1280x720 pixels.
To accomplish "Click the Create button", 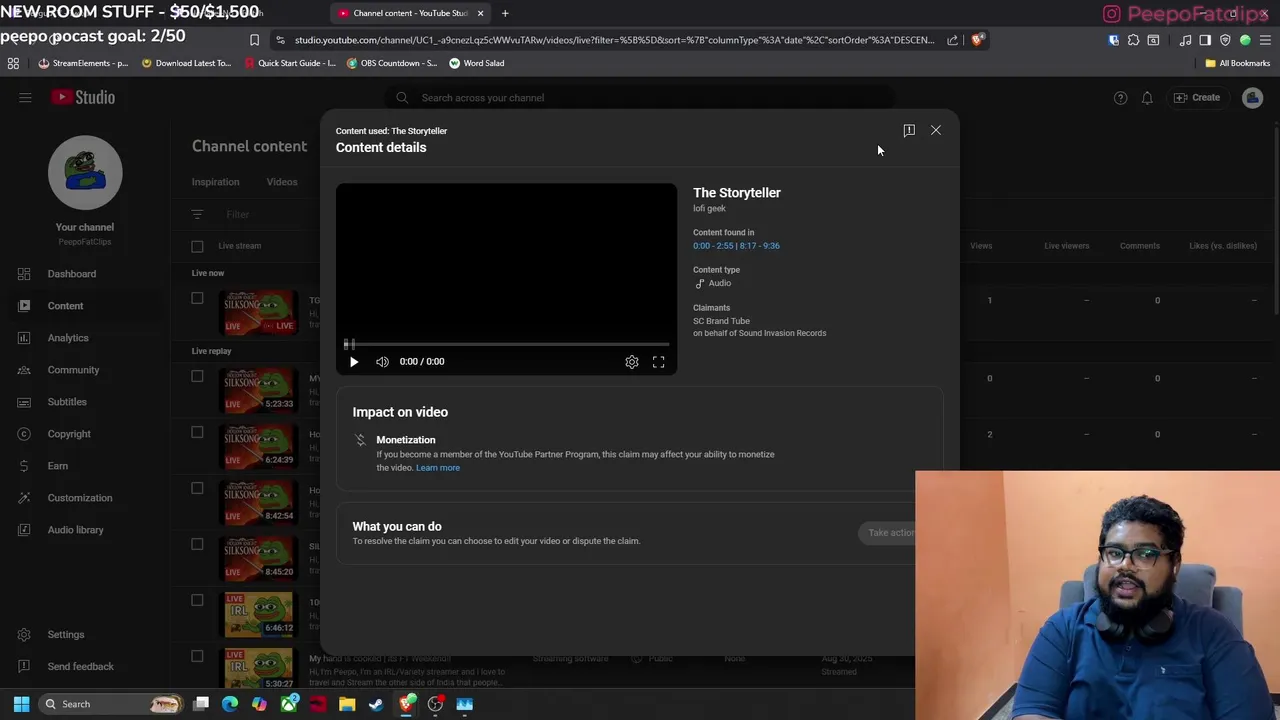I will (x=1197, y=98).
